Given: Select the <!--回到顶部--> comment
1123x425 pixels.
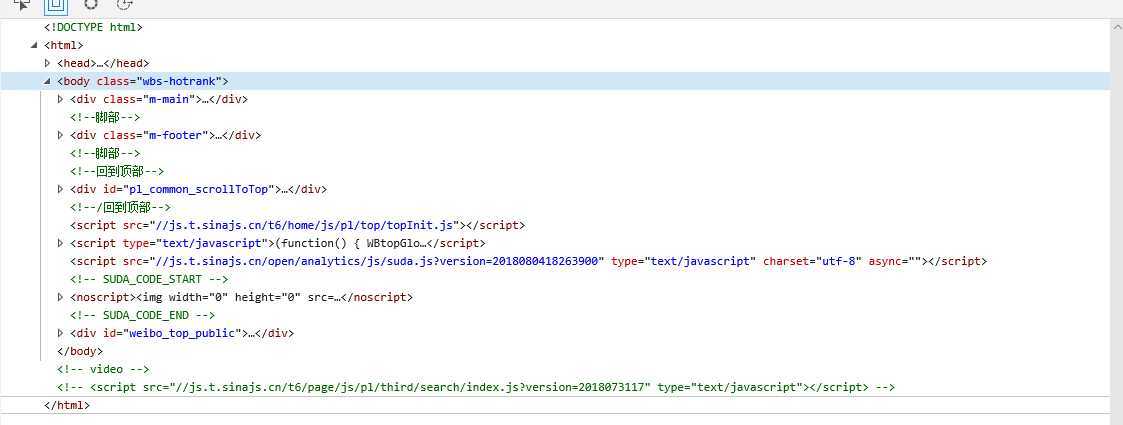Looking at the screenshot, I should (117, 171).
